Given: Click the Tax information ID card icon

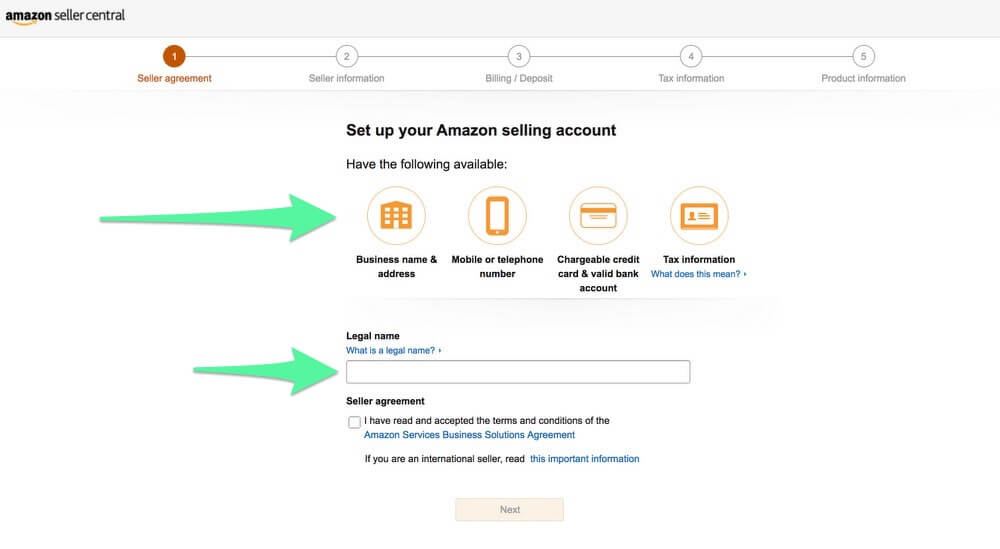Looking at the screenshot, I should pyautogui.click(x=699, y=216).
